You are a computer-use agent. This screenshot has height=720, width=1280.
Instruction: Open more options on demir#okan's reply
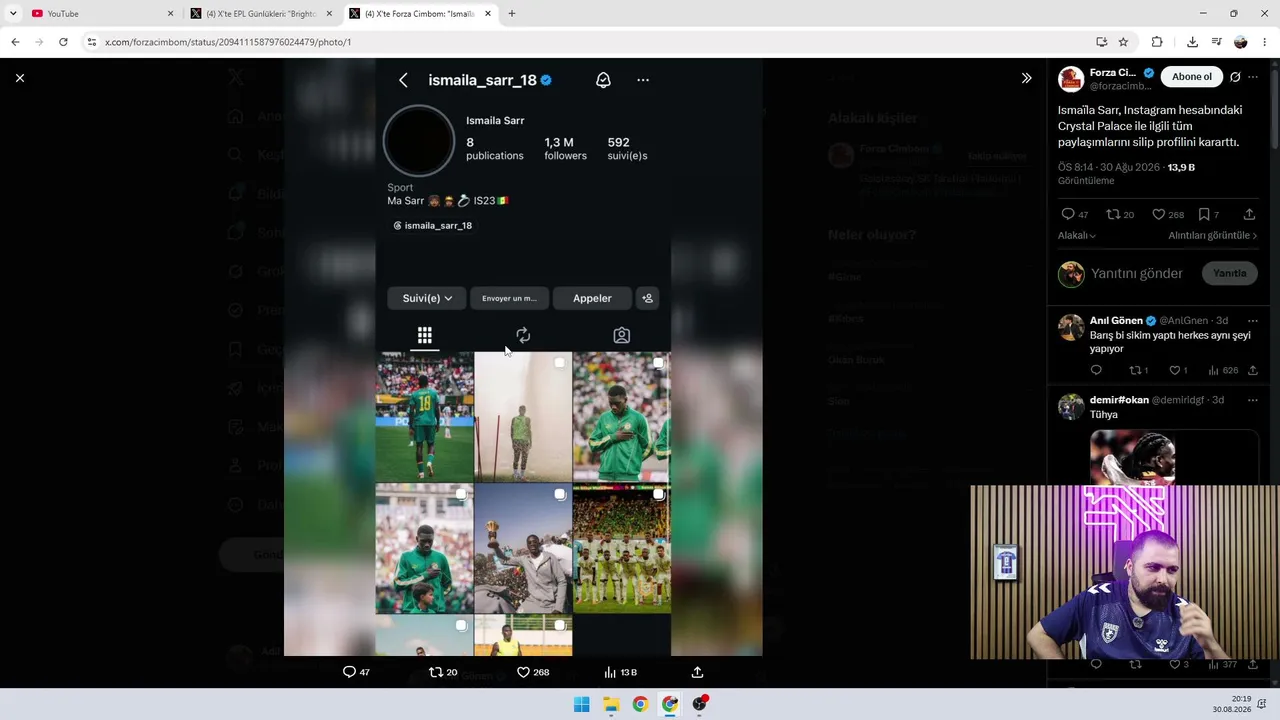tap(1253, 400)
